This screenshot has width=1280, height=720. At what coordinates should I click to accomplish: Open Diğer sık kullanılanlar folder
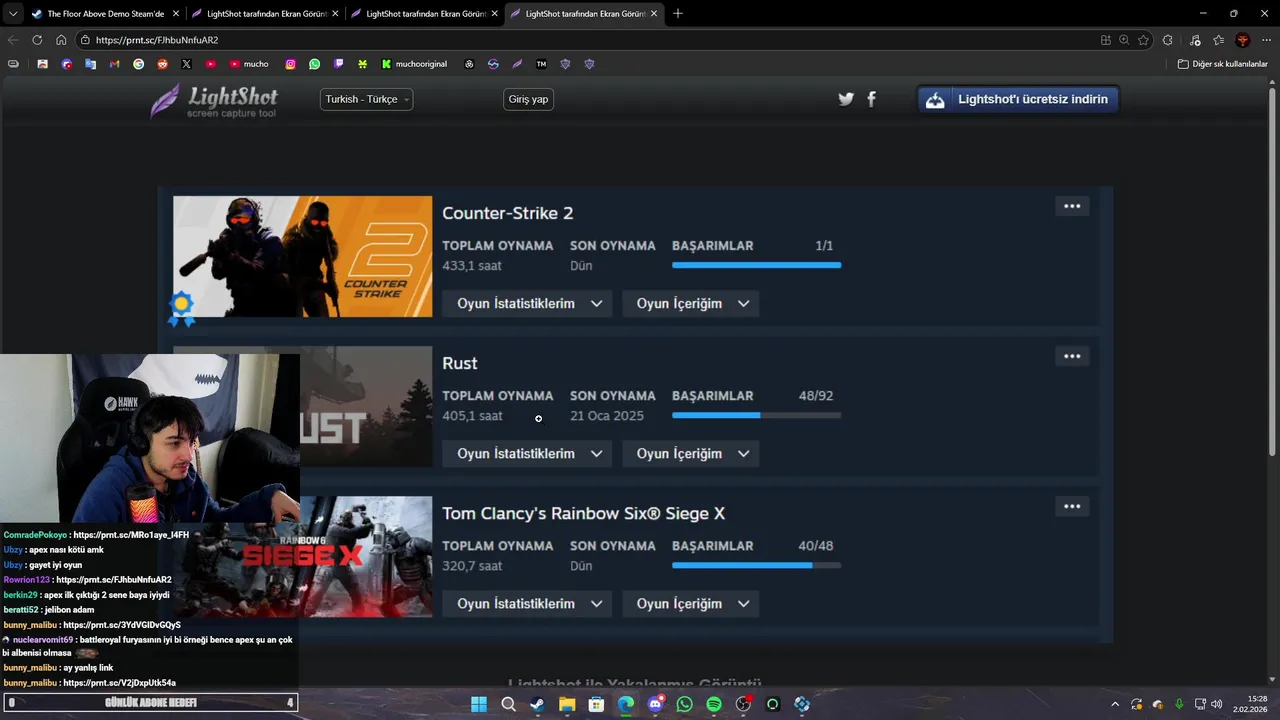click(1223, 64)
